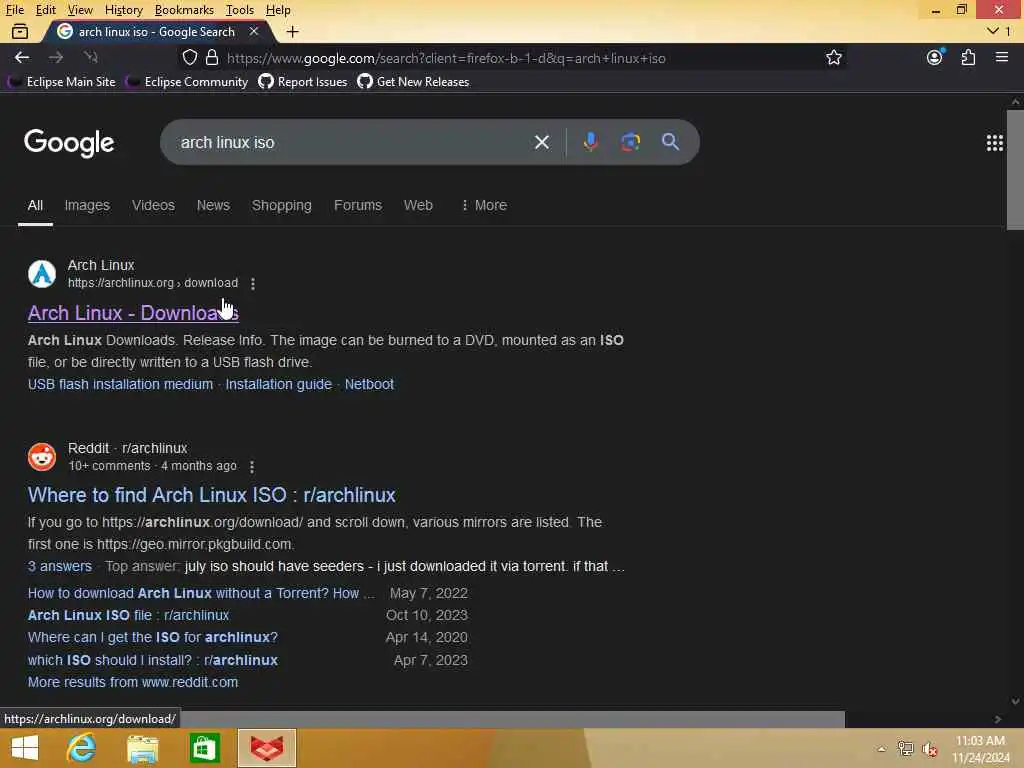
Task: Click the Google logo
Action: [69, 143]
